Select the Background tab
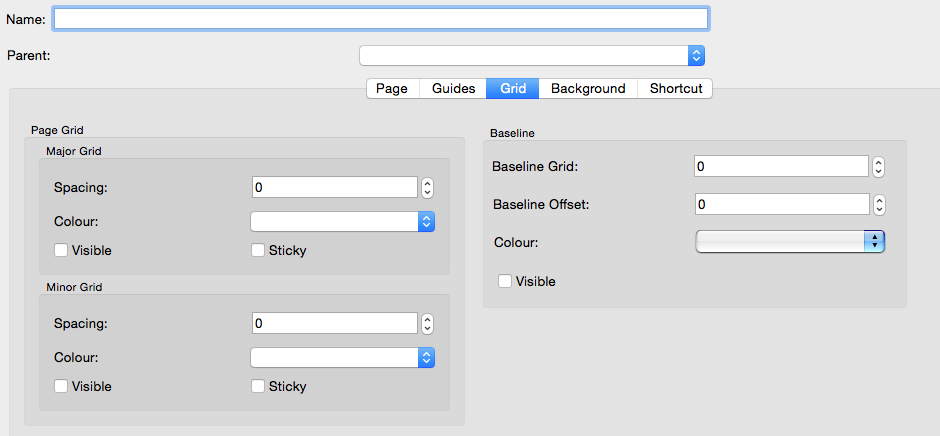The height and width of the screenshot is (436, 940). [x=588, y=88]
